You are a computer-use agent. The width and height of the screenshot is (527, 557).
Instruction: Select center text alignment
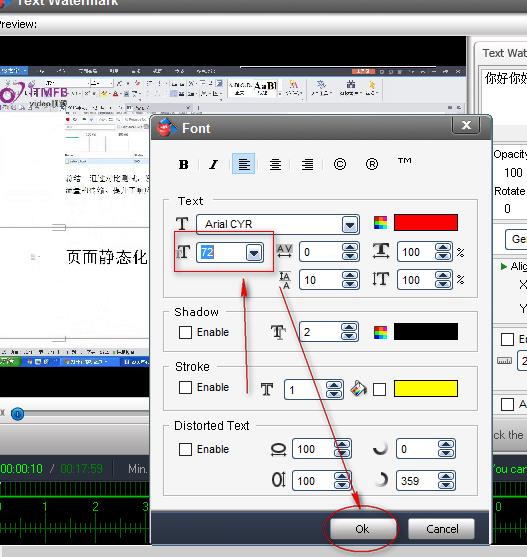click(x=275, y=164)
